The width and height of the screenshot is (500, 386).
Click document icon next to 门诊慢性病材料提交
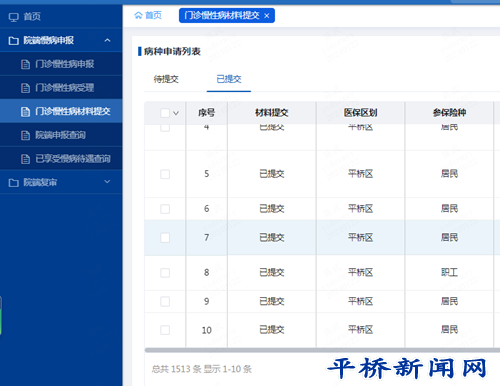coord(25,112)
